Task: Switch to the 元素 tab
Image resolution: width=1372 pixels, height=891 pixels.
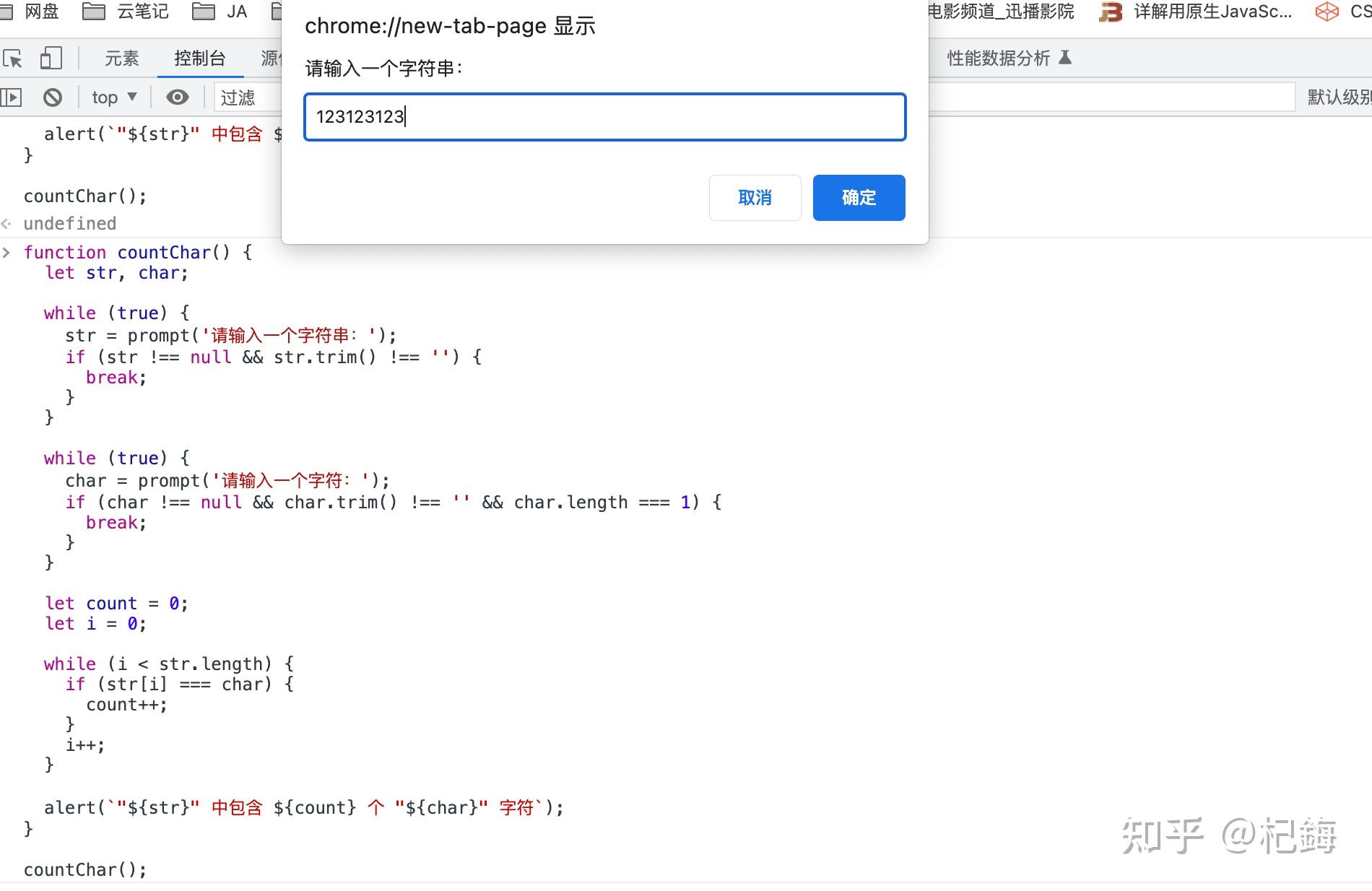Action: pyautogui.click(x=121, y=58)
